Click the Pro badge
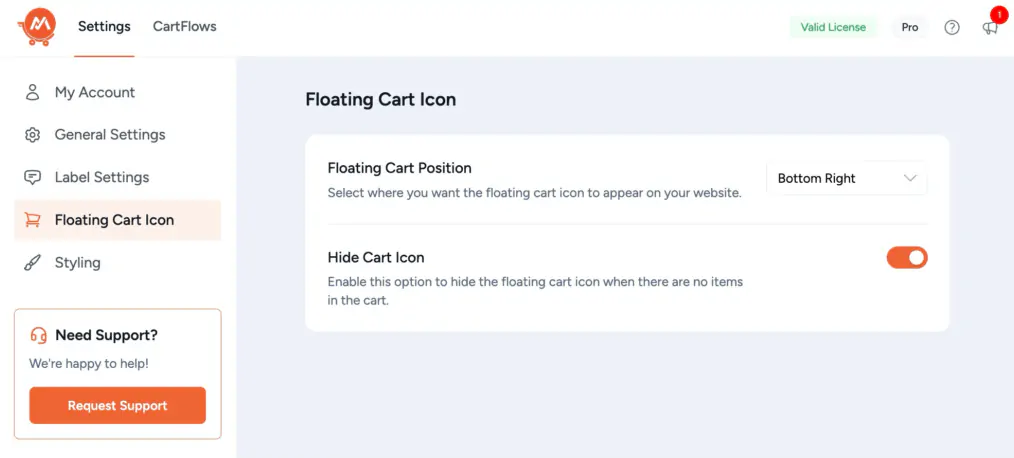 (909, 28)
